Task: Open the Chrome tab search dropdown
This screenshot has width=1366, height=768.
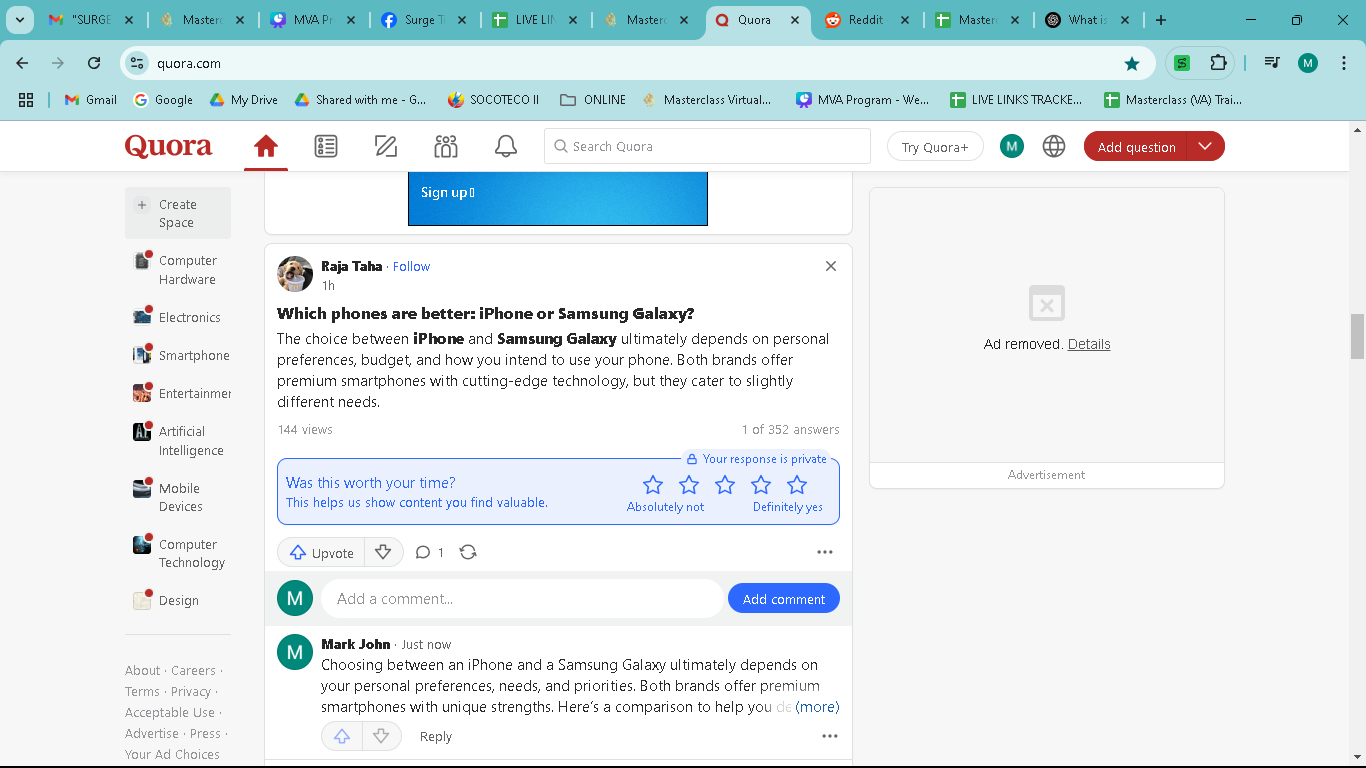Action: [x=19, y=20]
